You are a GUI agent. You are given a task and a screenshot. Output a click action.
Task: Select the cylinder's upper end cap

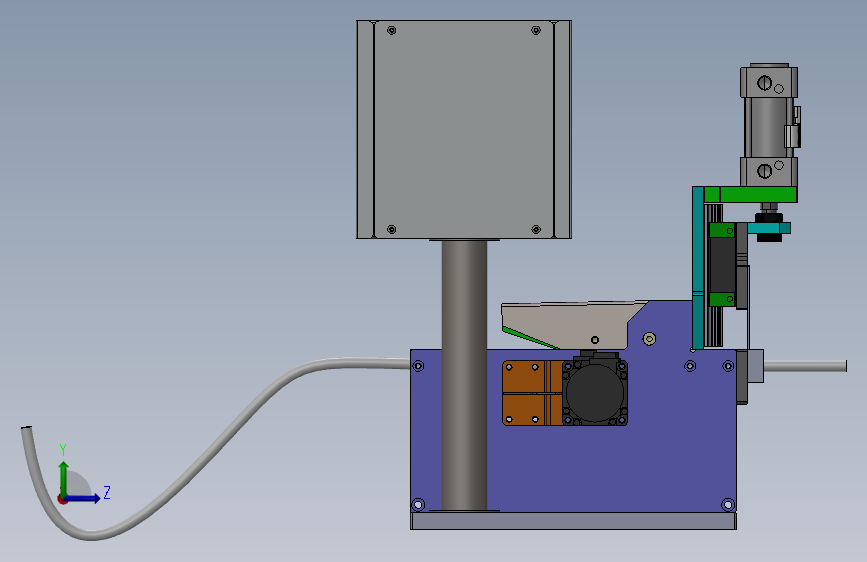point(769,82)
